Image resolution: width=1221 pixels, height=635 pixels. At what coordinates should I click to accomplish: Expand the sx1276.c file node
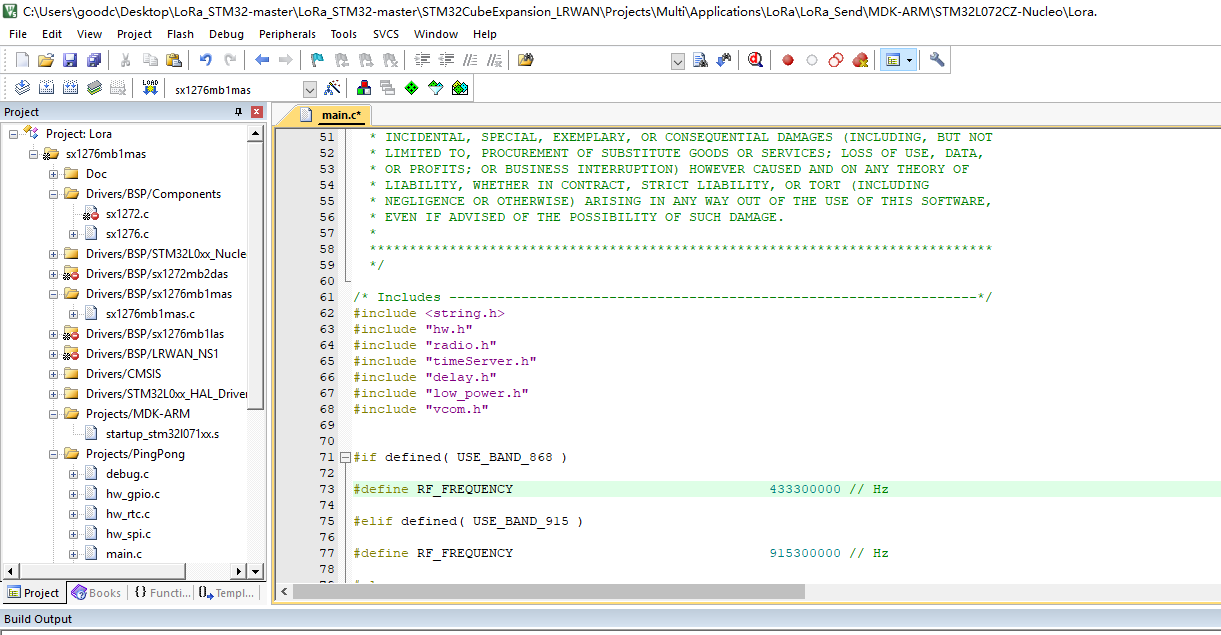pos(74,234)
